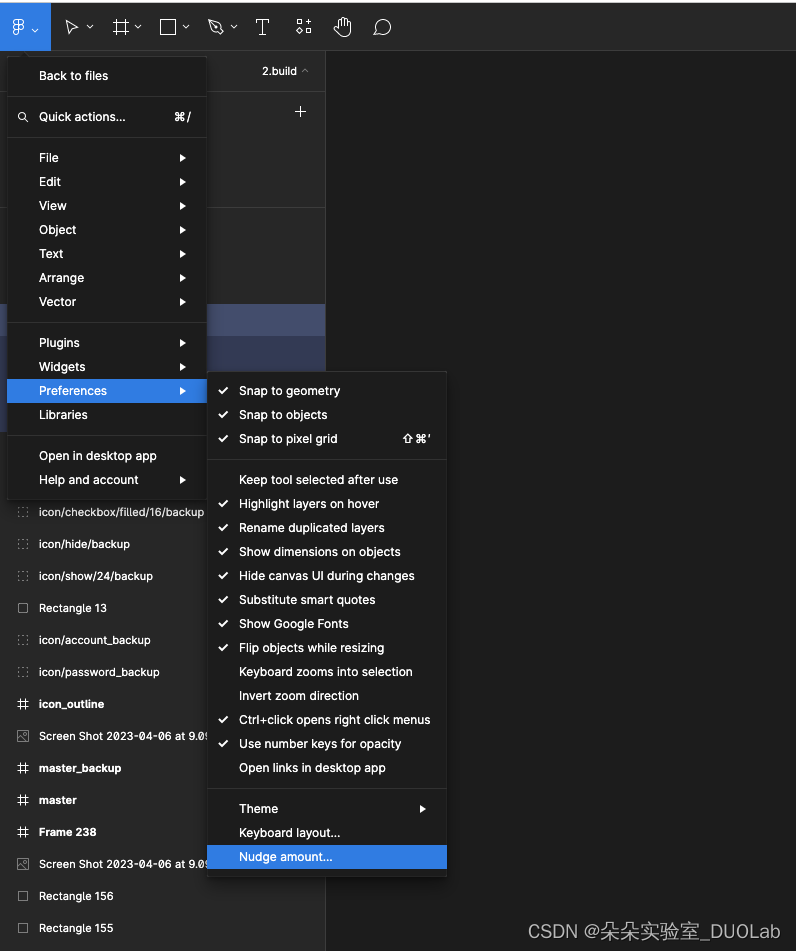796x951 pixels.
Task: Click Back to files
Action: [75, 75]
